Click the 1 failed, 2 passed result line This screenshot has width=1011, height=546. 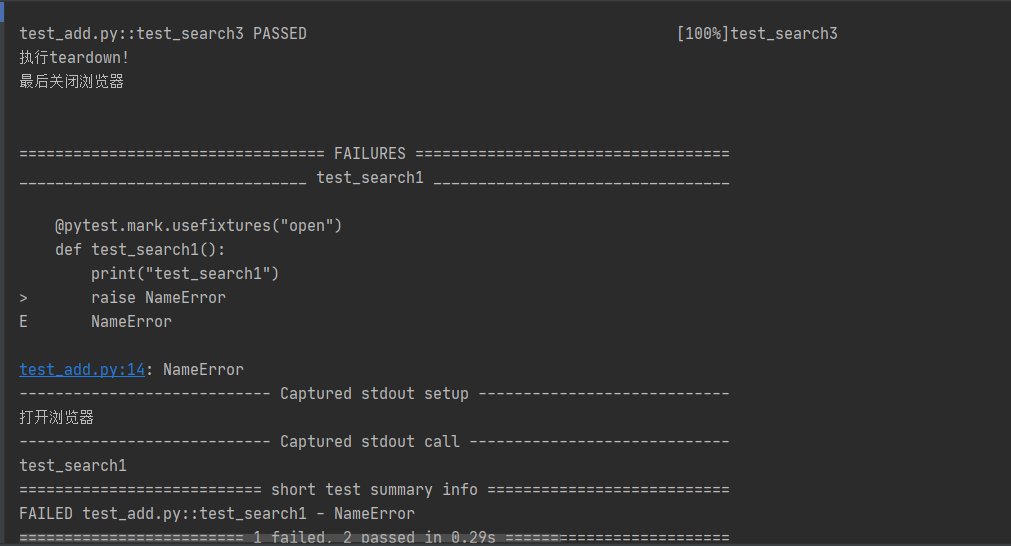point(374,538)
